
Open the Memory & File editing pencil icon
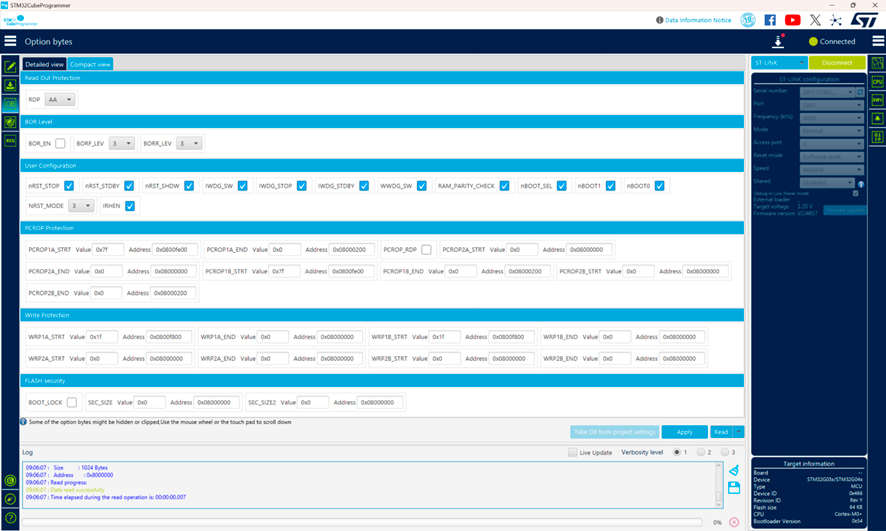(10, 66)
